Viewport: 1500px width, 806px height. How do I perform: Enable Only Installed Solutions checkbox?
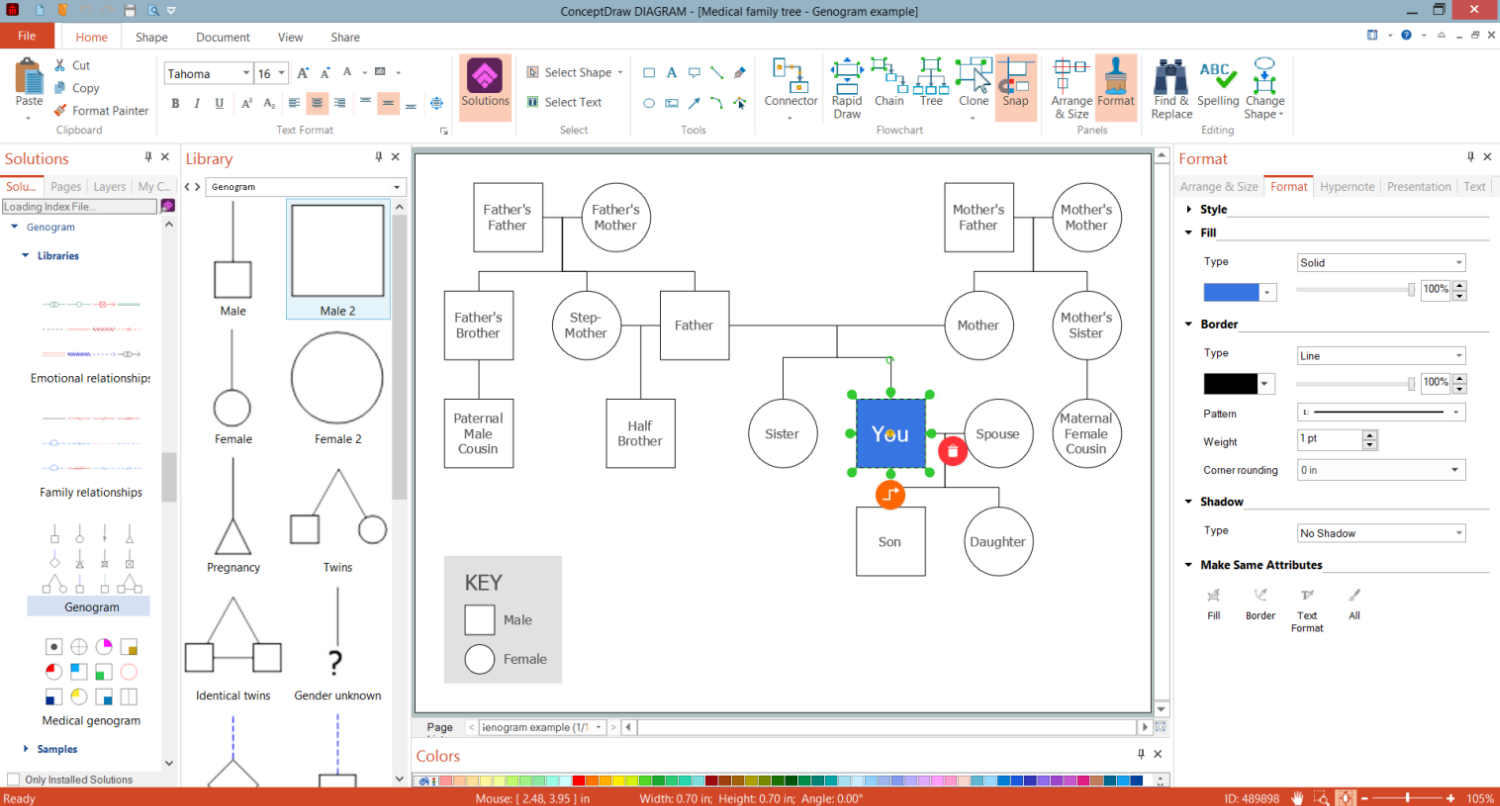tap(13, 780)
